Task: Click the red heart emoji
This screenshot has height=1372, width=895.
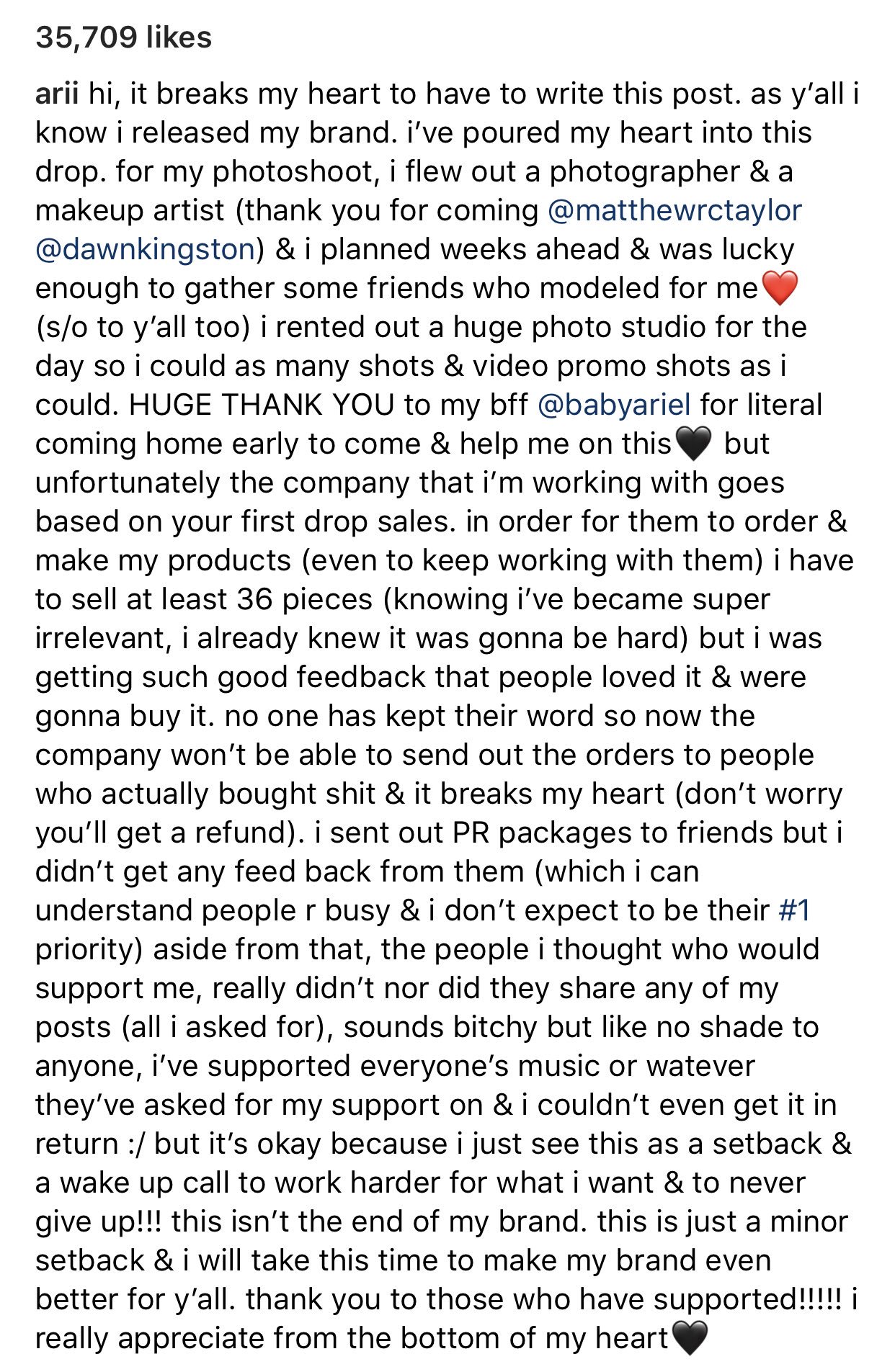Action: 780,288
